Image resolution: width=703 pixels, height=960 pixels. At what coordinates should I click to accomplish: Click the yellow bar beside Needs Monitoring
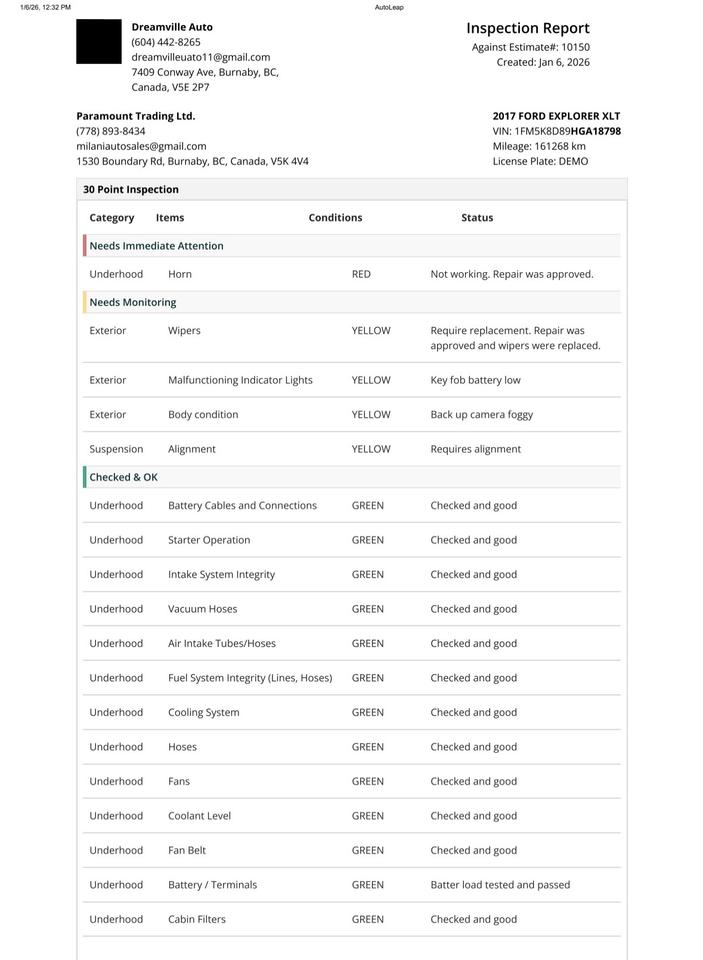pos(85,302)
